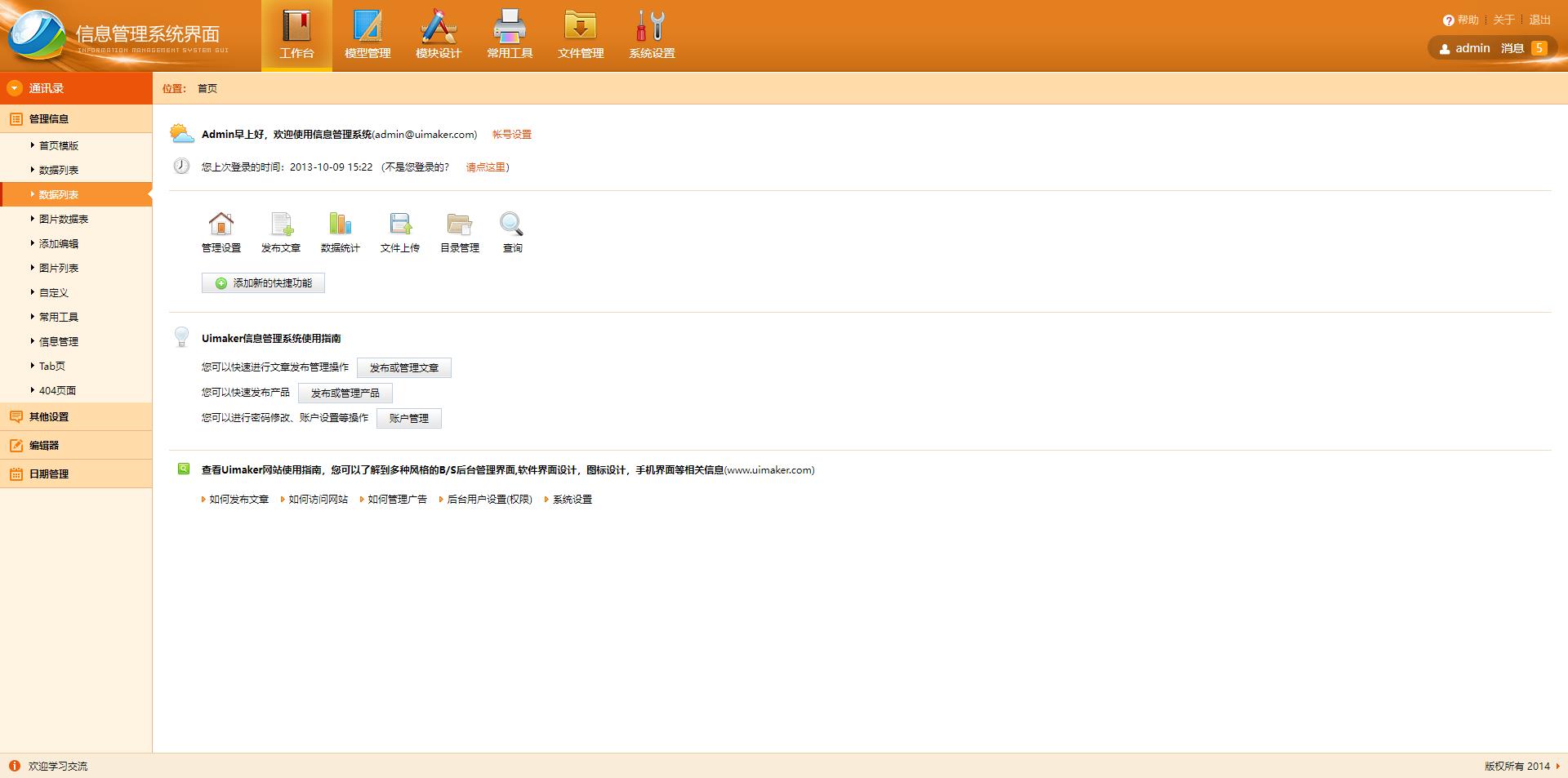The image size is (1568, 778).
Task: Select 图片数据表 in the sidebar
Action: [64, 219]
